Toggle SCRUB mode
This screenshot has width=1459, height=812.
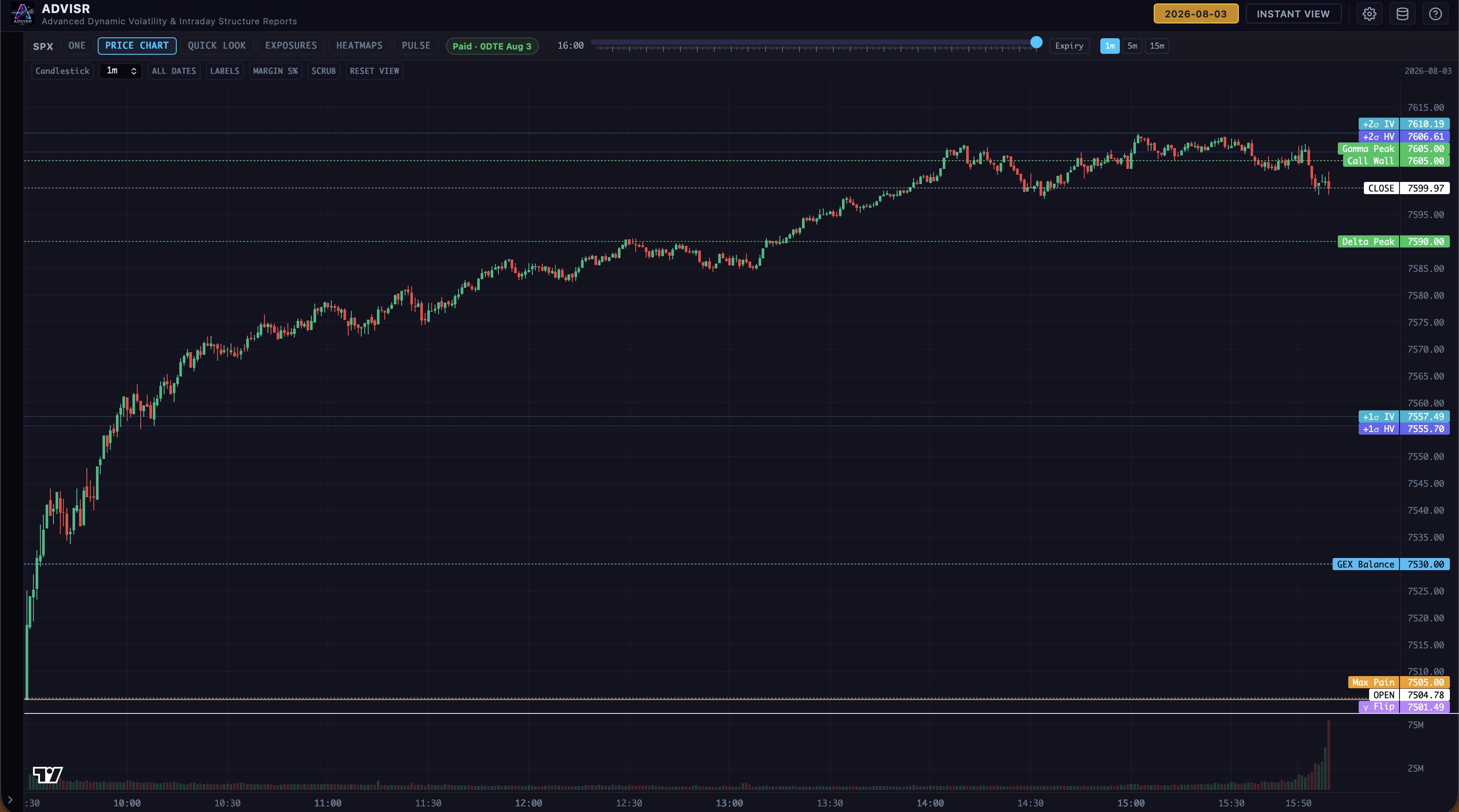[x=323, y=71]
